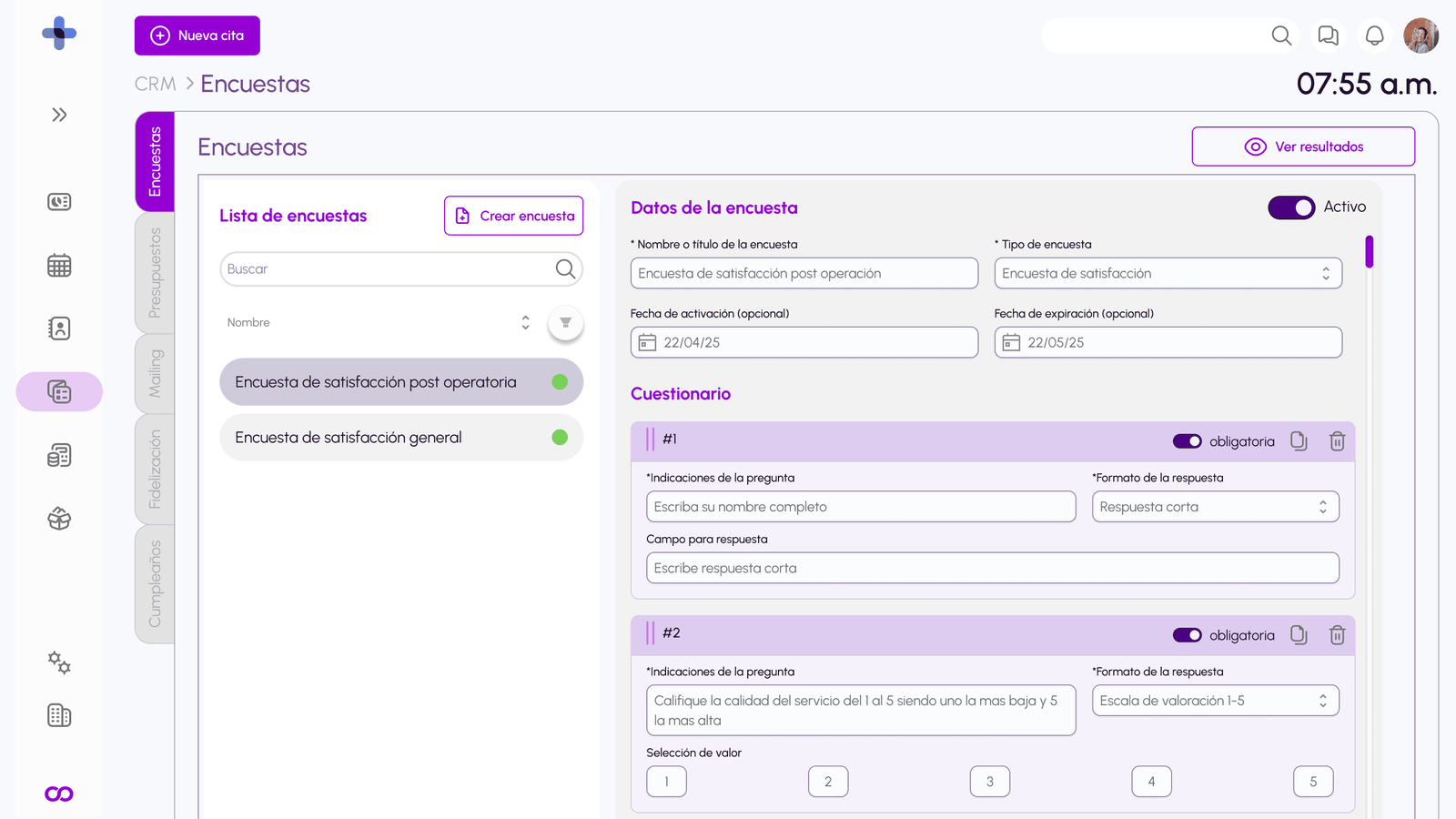This screenshot has height=819, width=1456.
Task: Delete question #1 with trash icon
Action: [1337, 441]
